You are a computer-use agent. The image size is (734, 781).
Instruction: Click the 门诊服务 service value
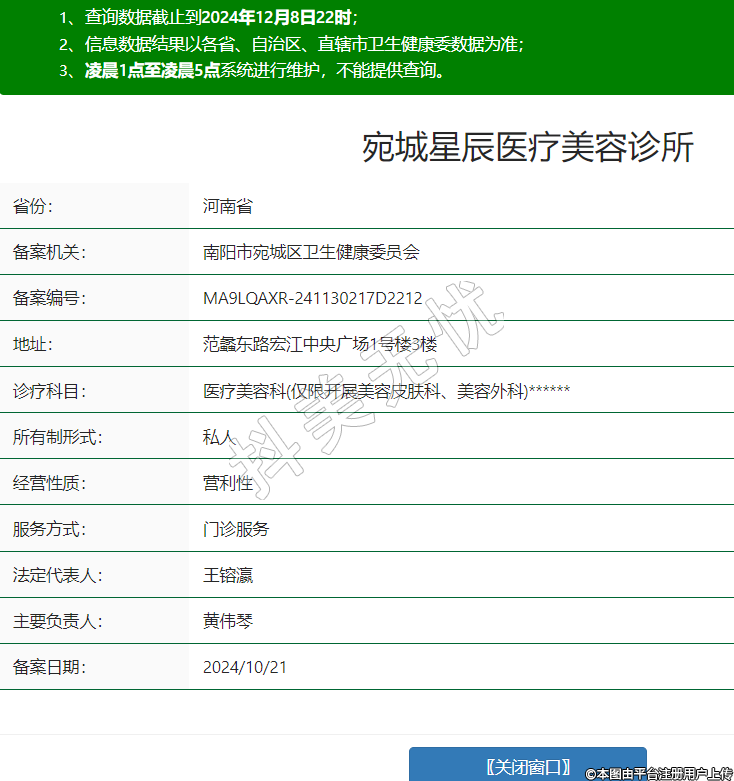point(235,529)
